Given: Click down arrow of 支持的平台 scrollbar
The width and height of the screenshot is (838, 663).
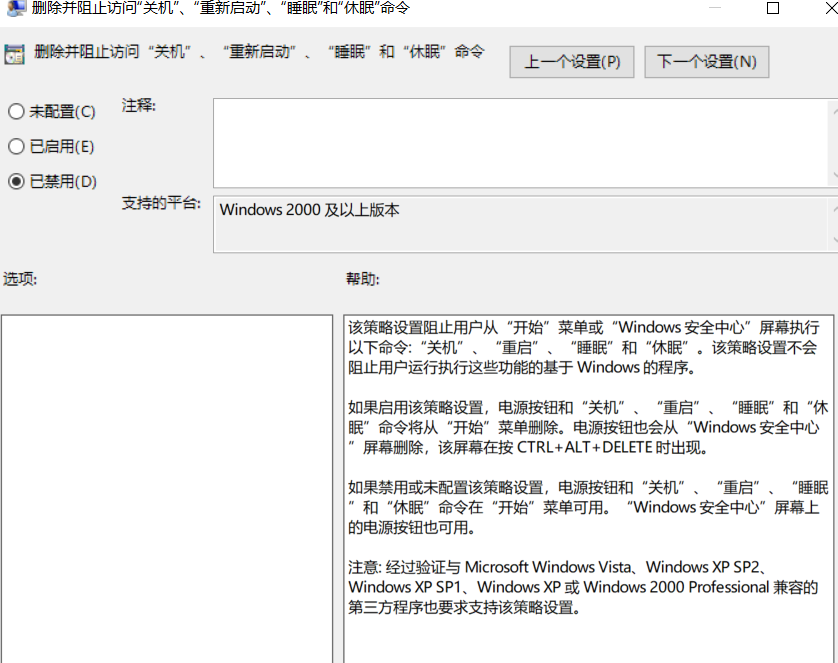Looking at the screenshot, I should [x=833, y=241].
